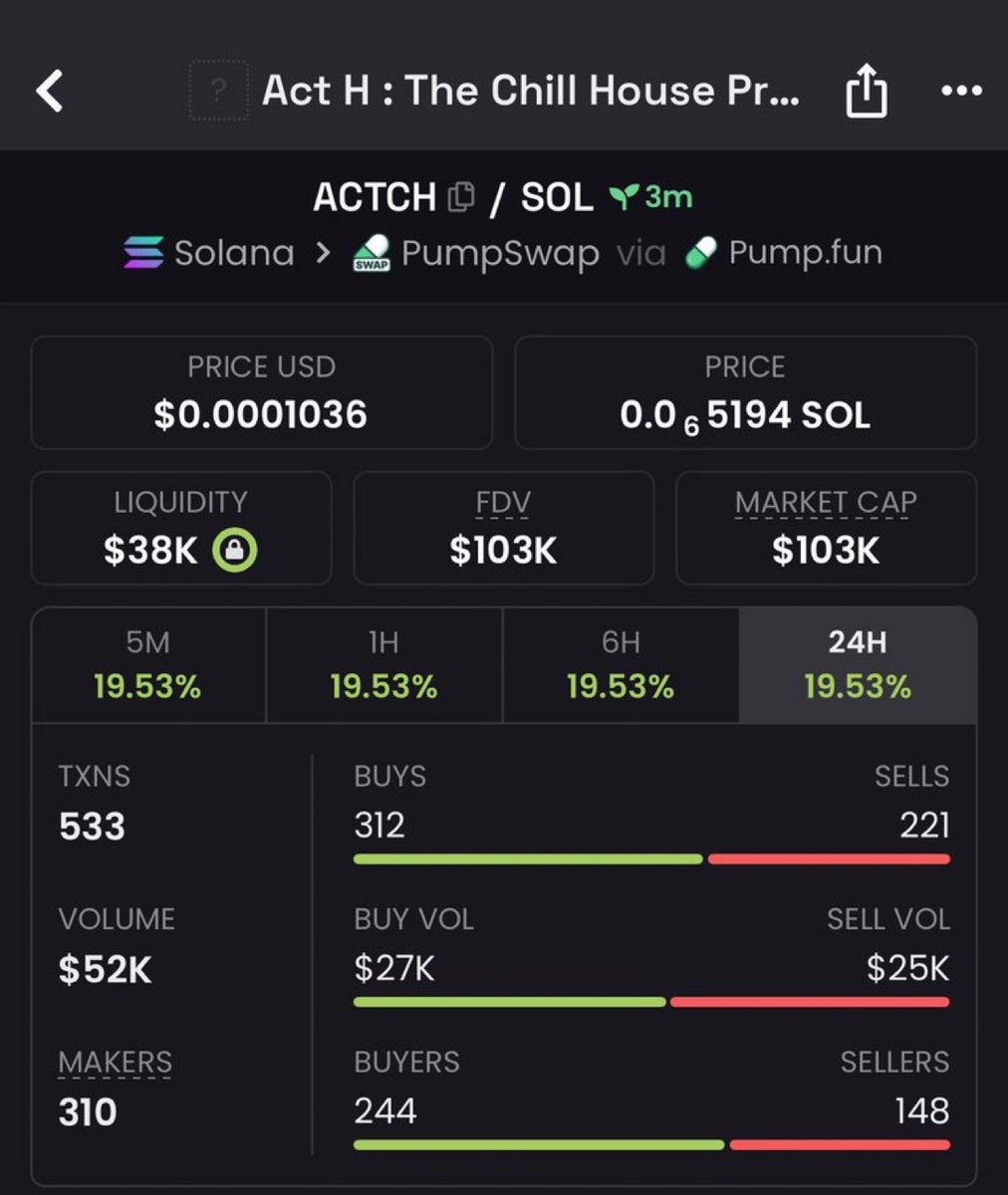1008x1195 pixels.
Task: Tap the PRICE USD box
Action: coord(261,392)
